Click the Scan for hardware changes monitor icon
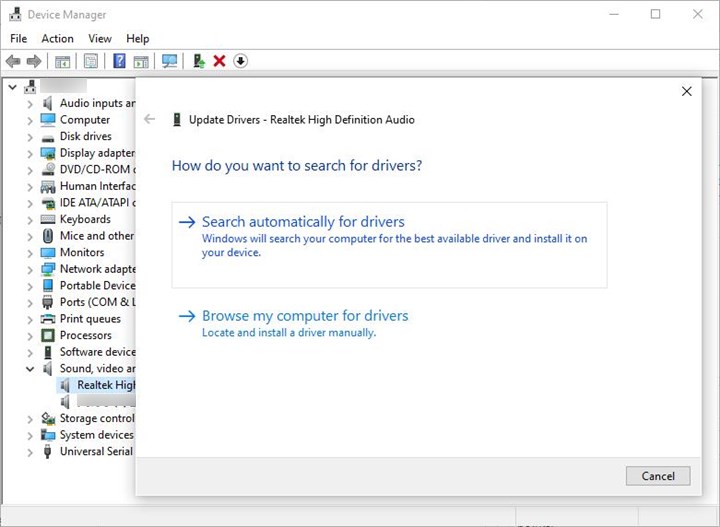720x527 pixels. (169, 61)
